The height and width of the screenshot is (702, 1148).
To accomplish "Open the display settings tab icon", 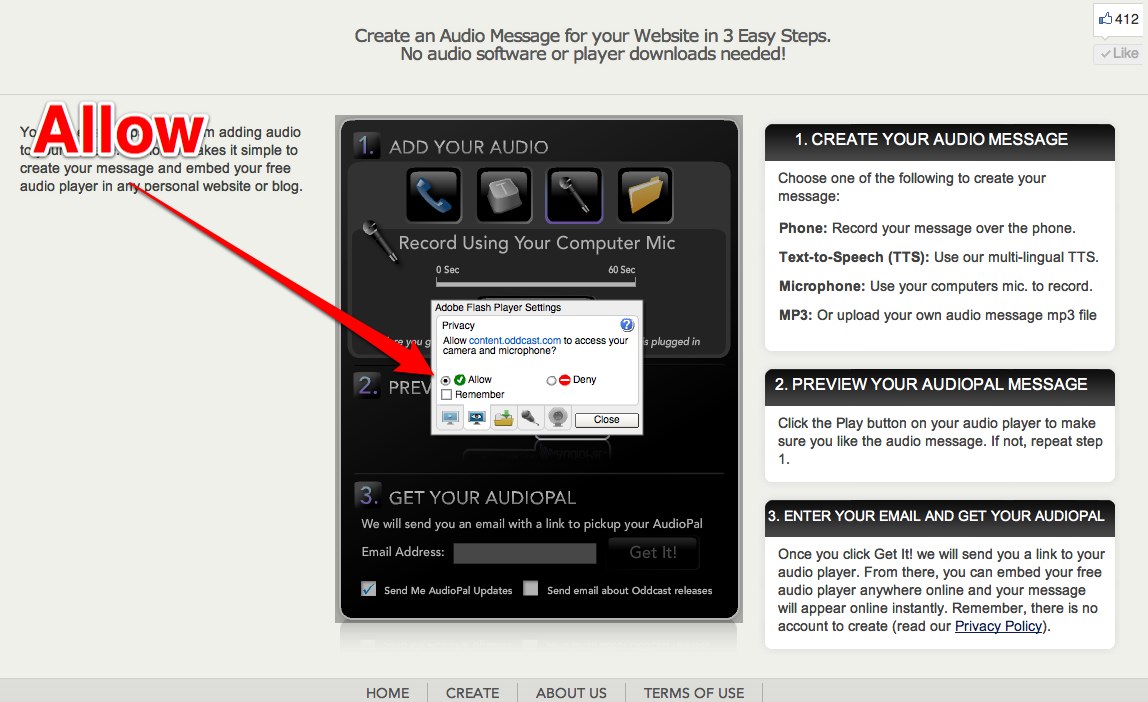I will [450, 418].
